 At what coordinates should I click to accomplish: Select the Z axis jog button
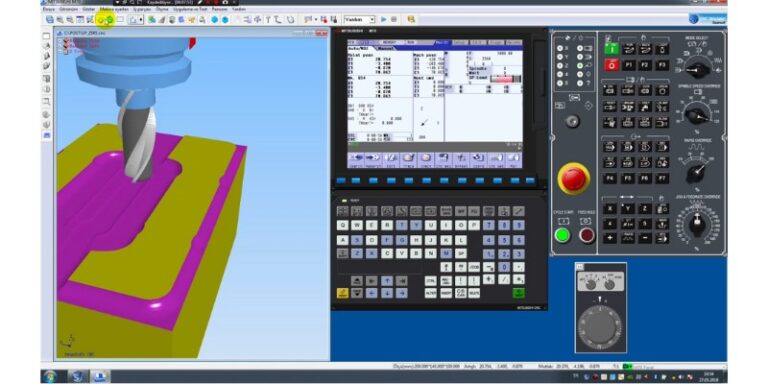[645, 209]
